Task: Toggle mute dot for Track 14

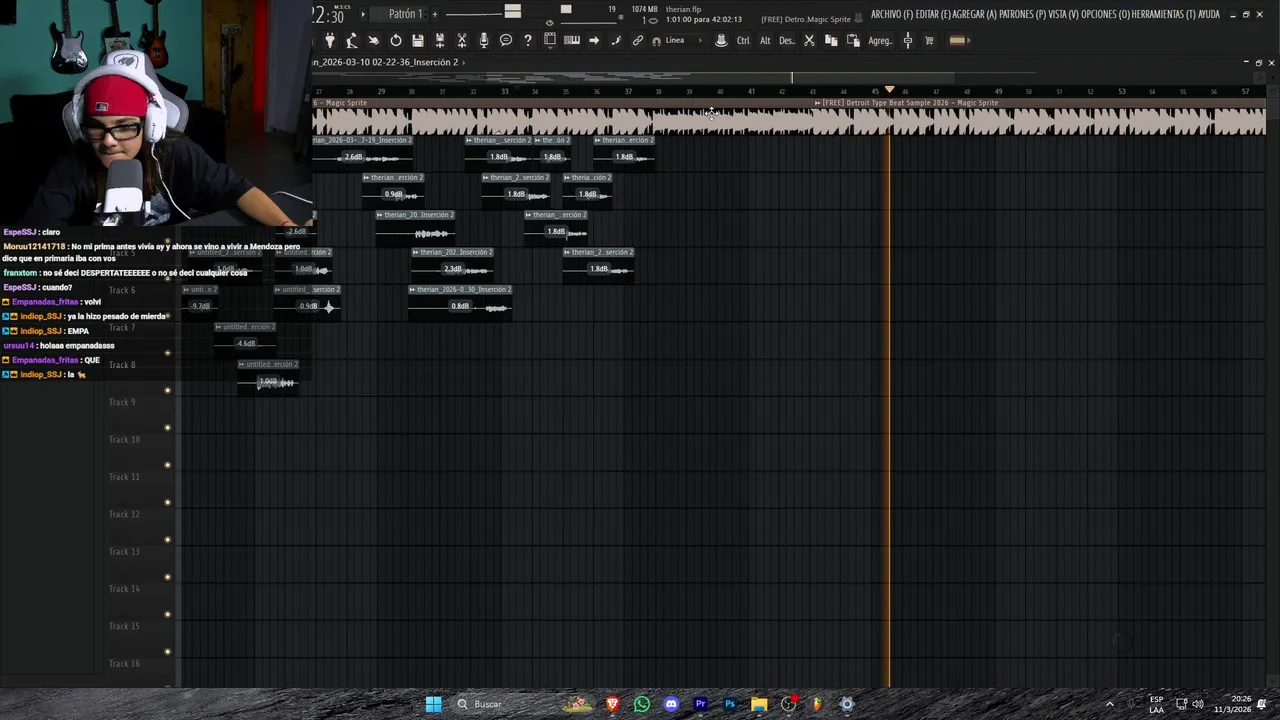Action: coord(167,614)
